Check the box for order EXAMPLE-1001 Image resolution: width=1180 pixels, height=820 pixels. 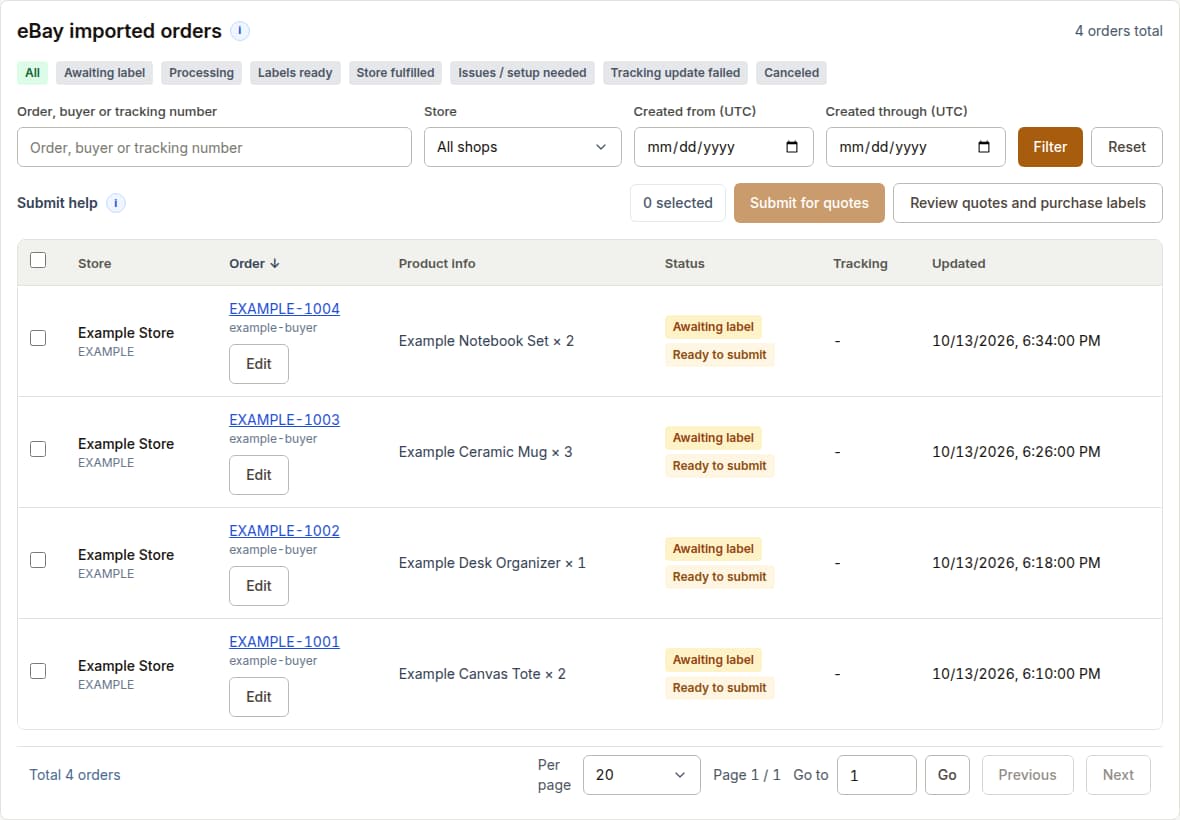[38, 671]
